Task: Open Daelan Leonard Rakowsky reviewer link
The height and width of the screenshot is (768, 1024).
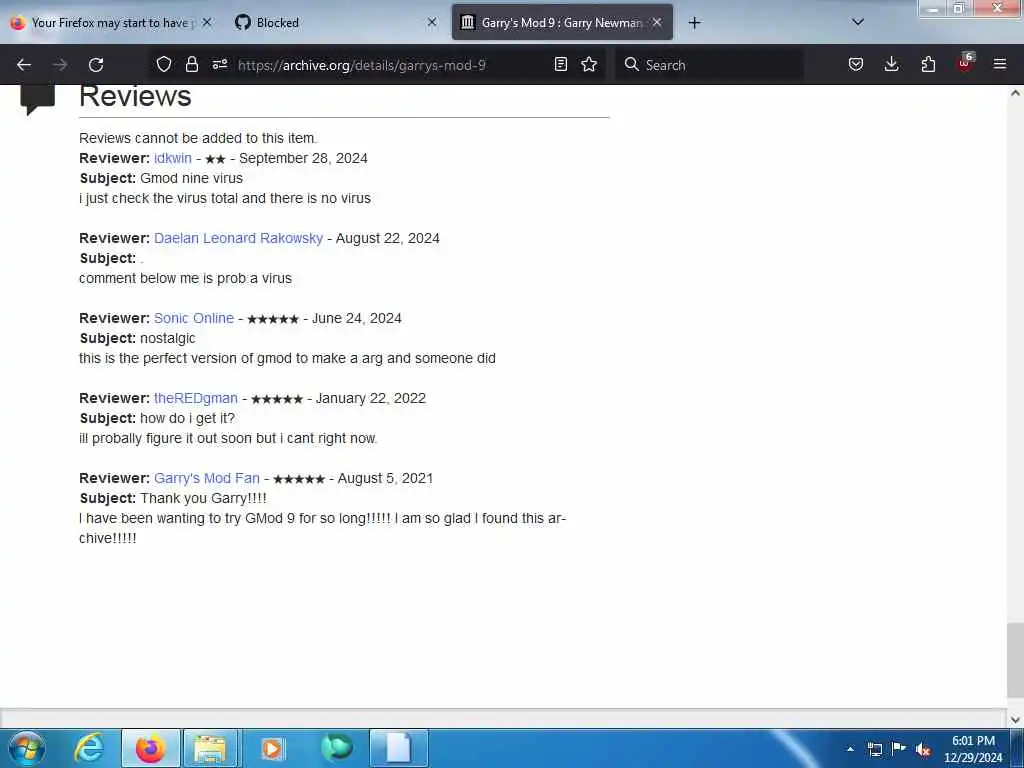Action: 238,238
